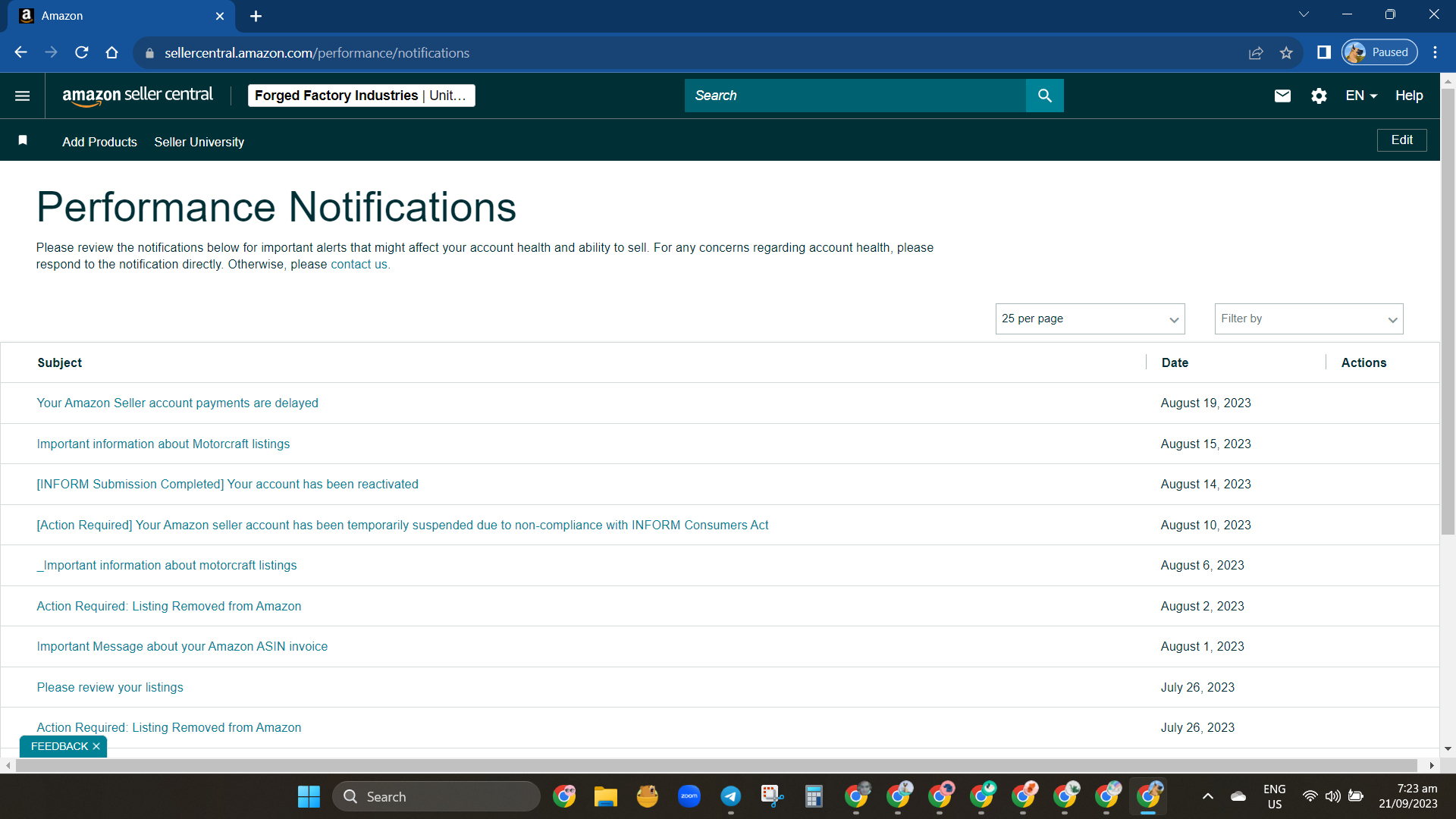This screenshot has width=1456, height=819.
Task: Click the browser address bar URL
Action: pyautogui.click(x=317, y=53)
